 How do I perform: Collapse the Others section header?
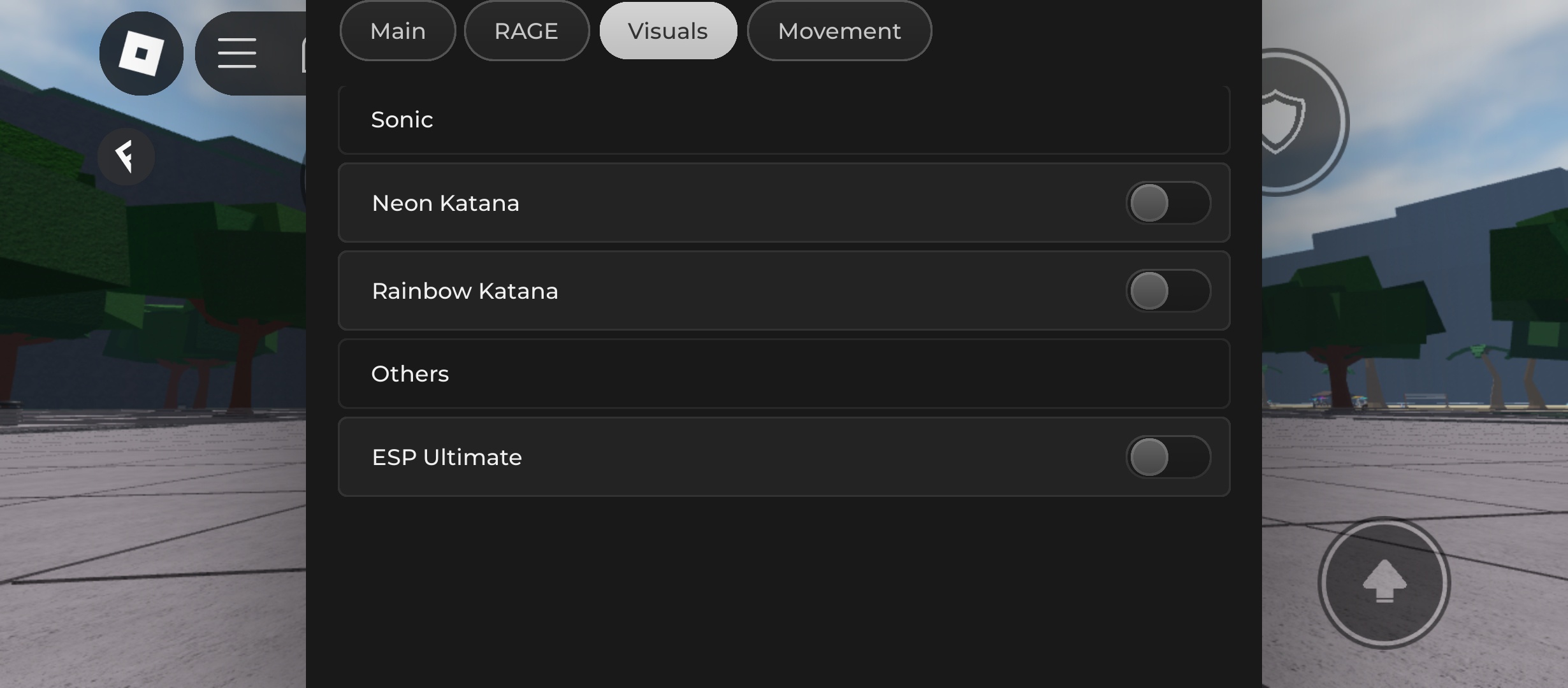click(x=784, y=374)
